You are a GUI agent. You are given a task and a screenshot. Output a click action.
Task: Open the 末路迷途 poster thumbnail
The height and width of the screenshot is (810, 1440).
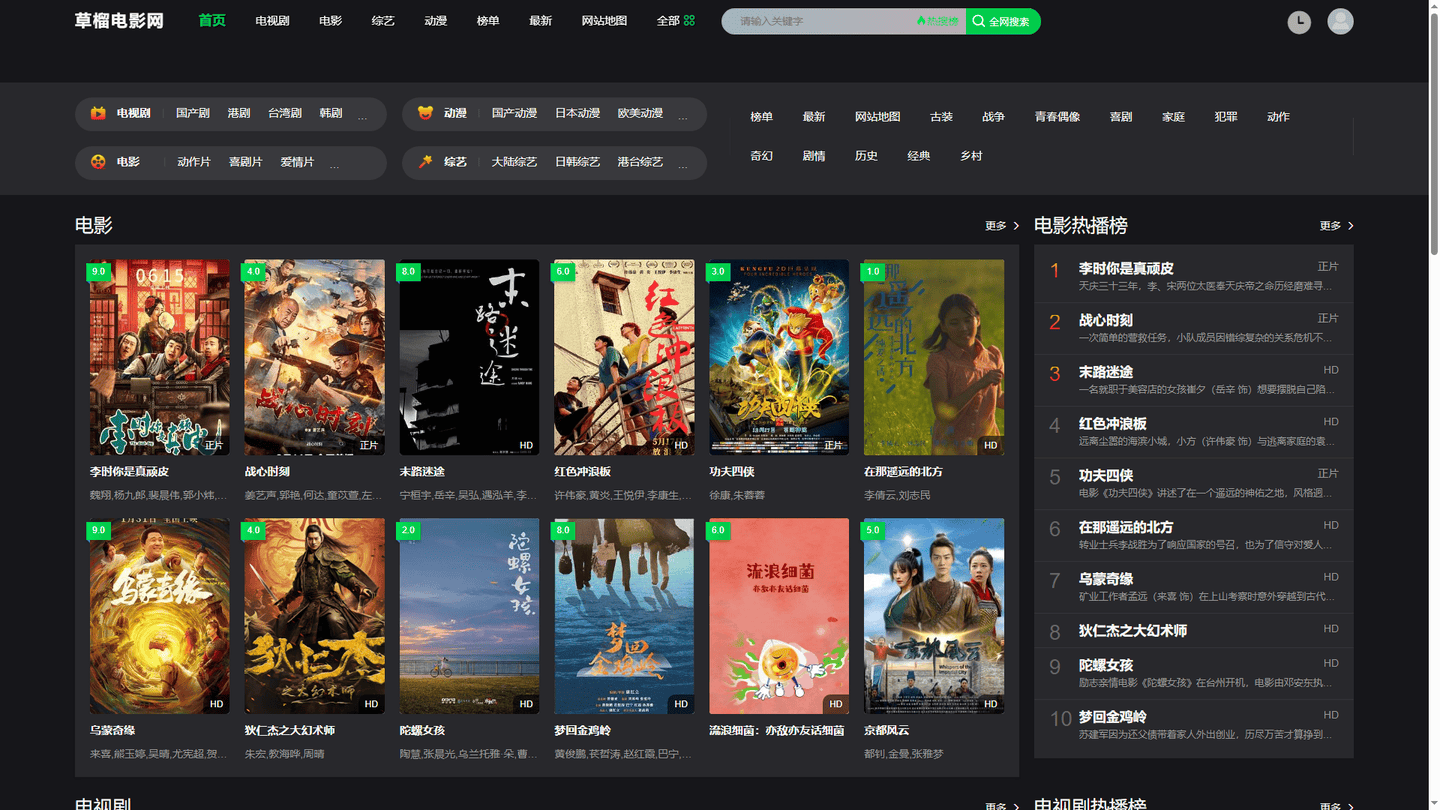pos(469,358)
